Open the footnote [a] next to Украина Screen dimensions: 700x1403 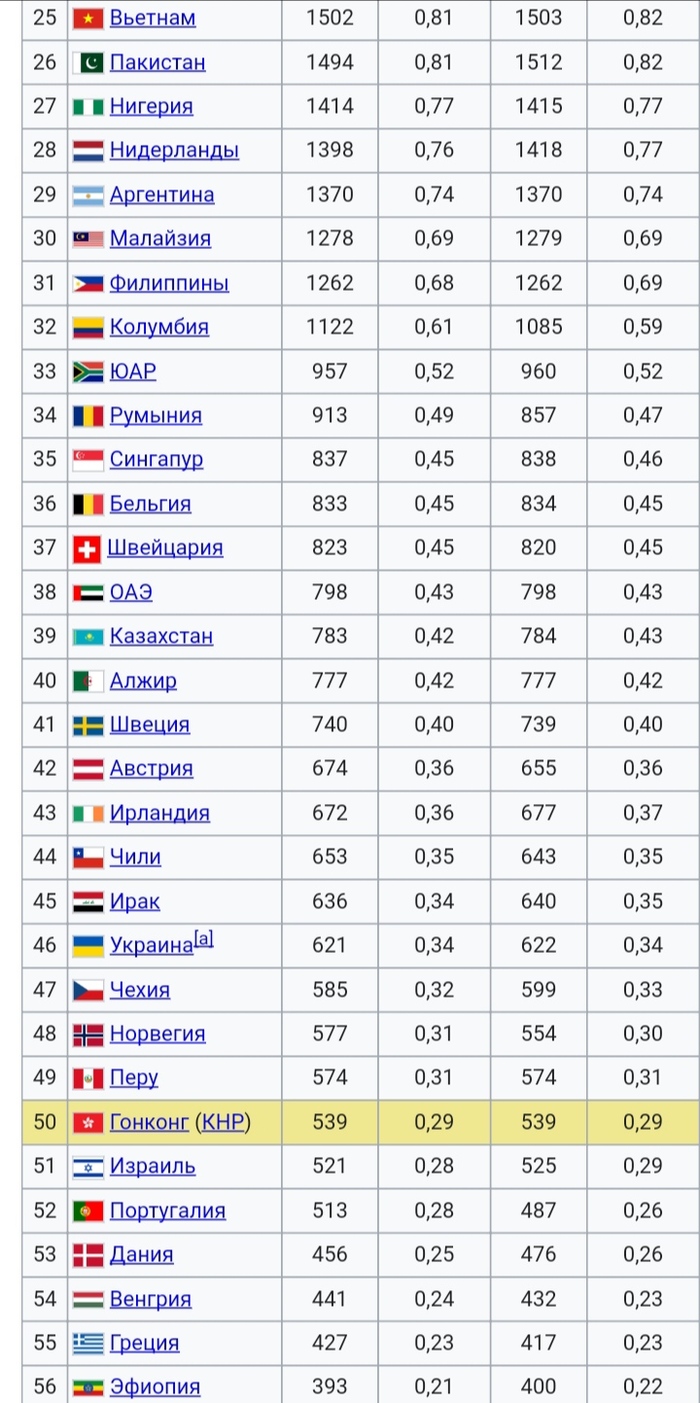click(203, 939)
